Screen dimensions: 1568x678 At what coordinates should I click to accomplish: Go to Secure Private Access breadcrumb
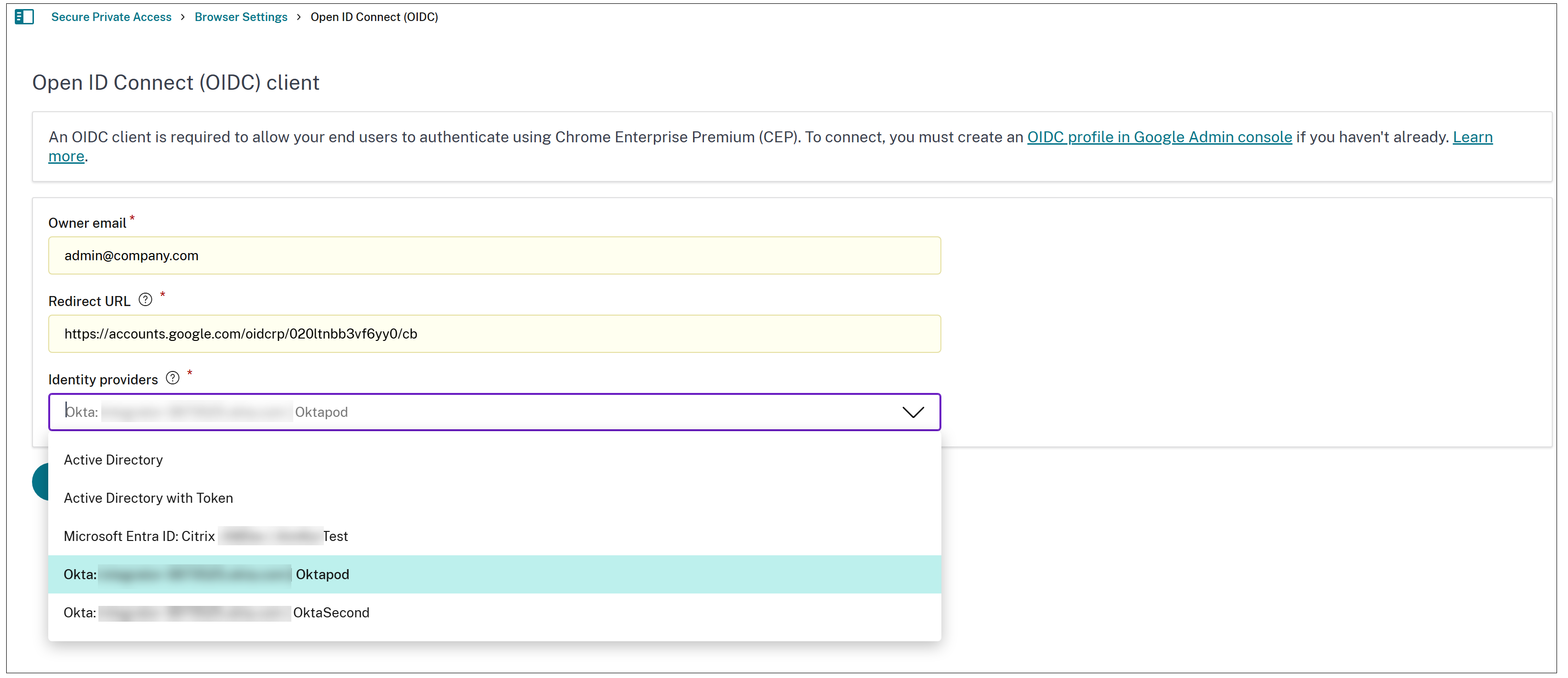click(x=111, y=17)
